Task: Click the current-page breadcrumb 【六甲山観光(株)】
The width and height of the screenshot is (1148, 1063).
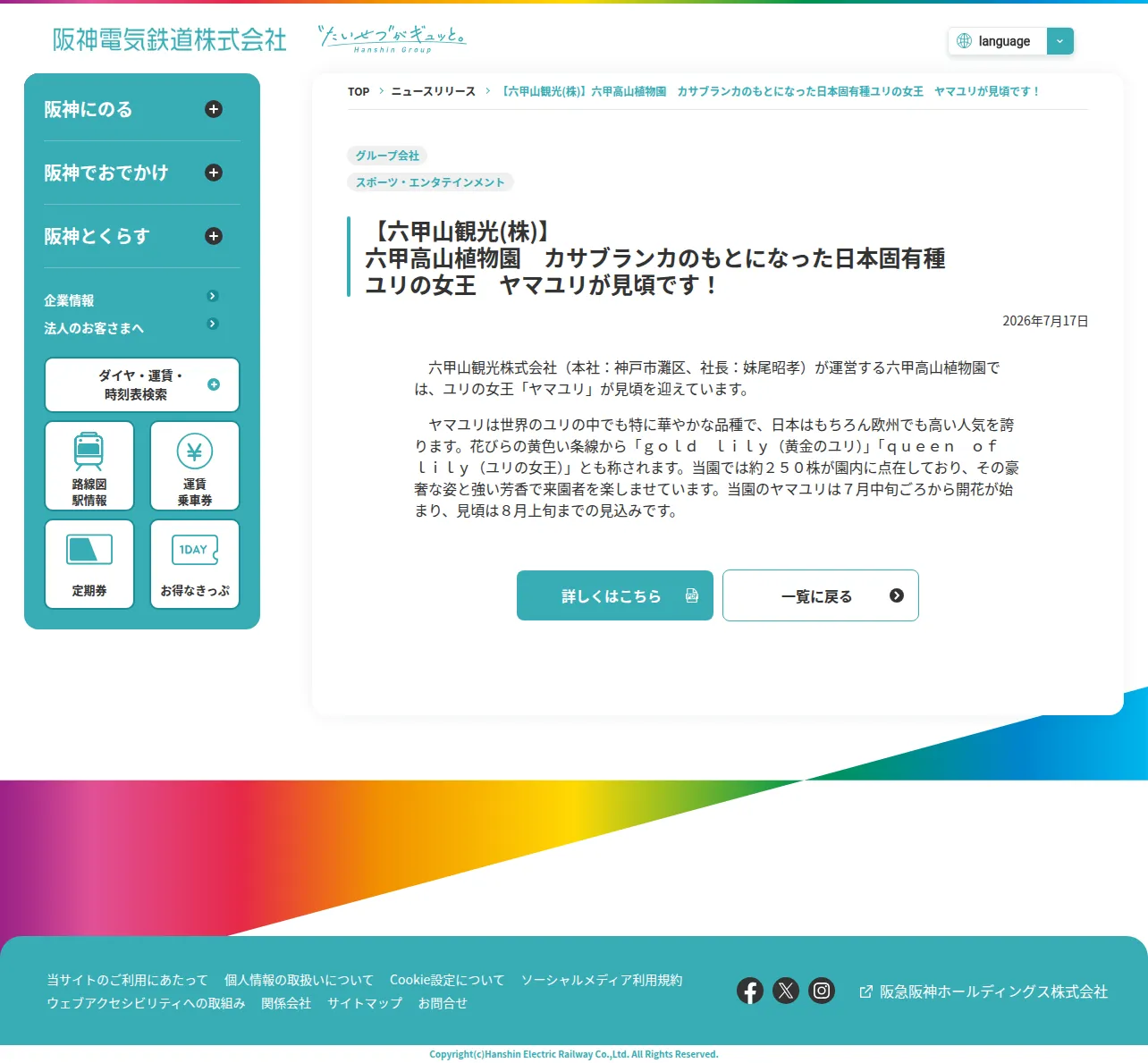Action: [769, 91]
